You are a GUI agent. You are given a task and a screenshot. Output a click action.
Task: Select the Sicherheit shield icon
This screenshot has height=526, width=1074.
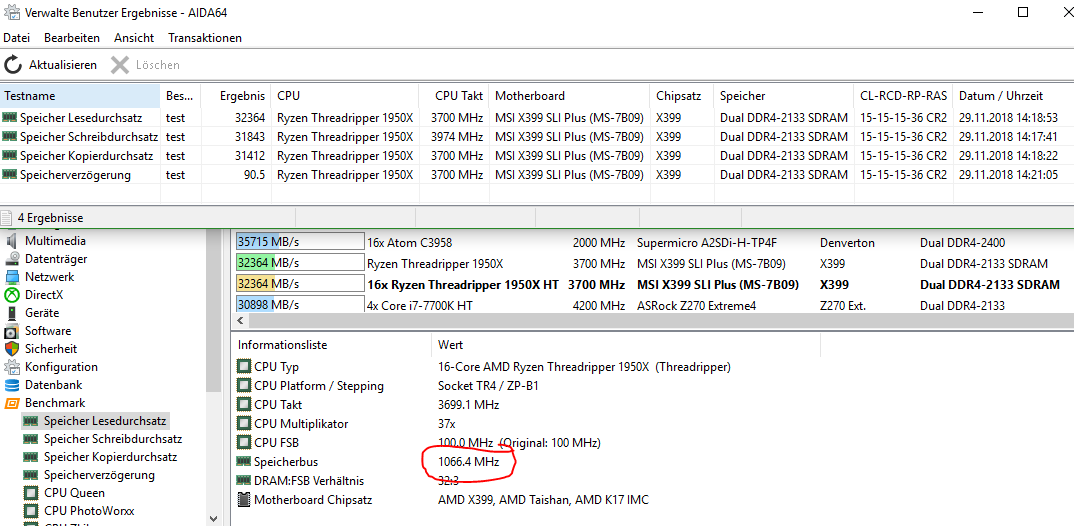point(12,349)
